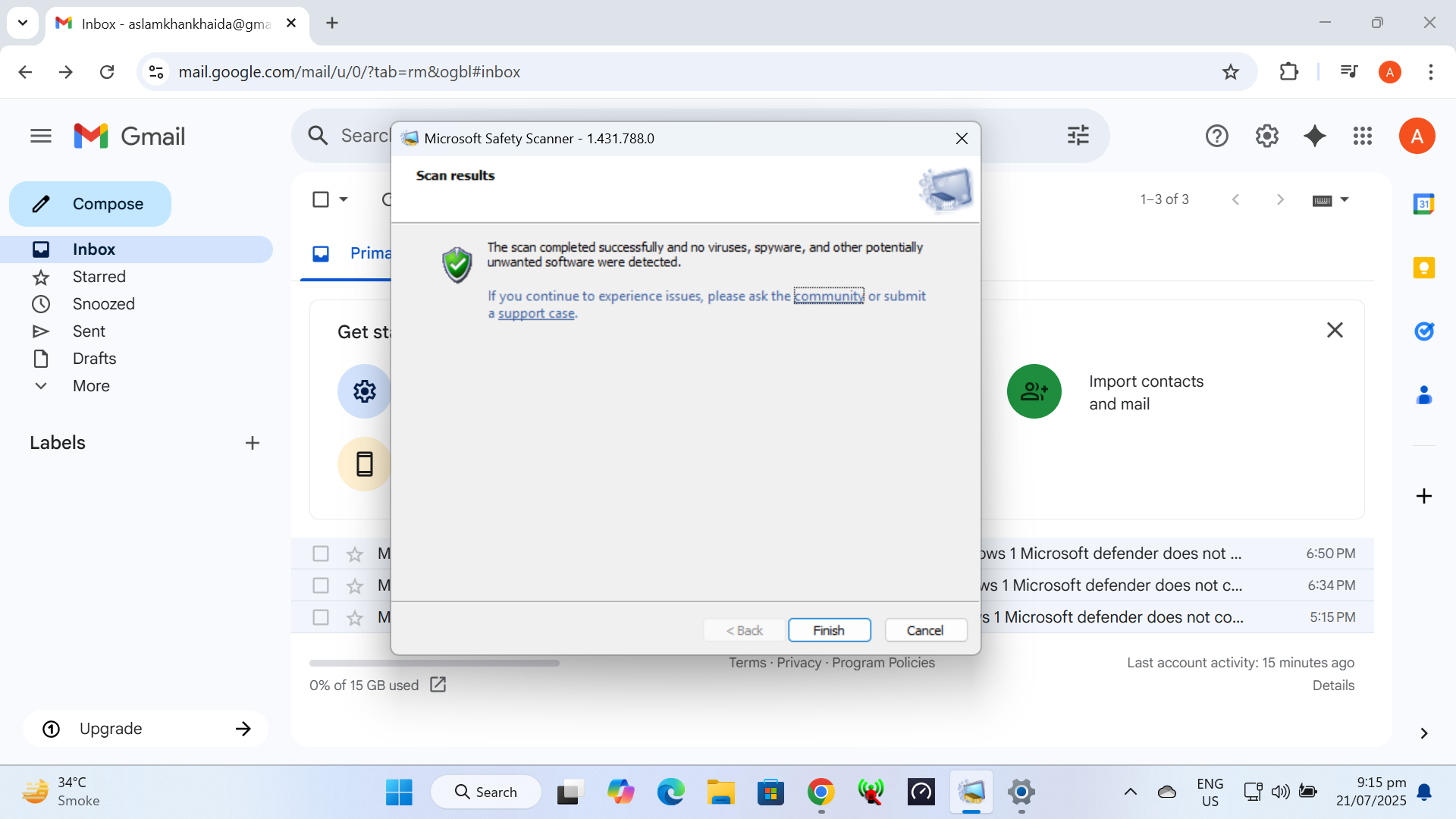Expand the More section in sidebar
The image size is (1456, 819).
pos(91,385)
